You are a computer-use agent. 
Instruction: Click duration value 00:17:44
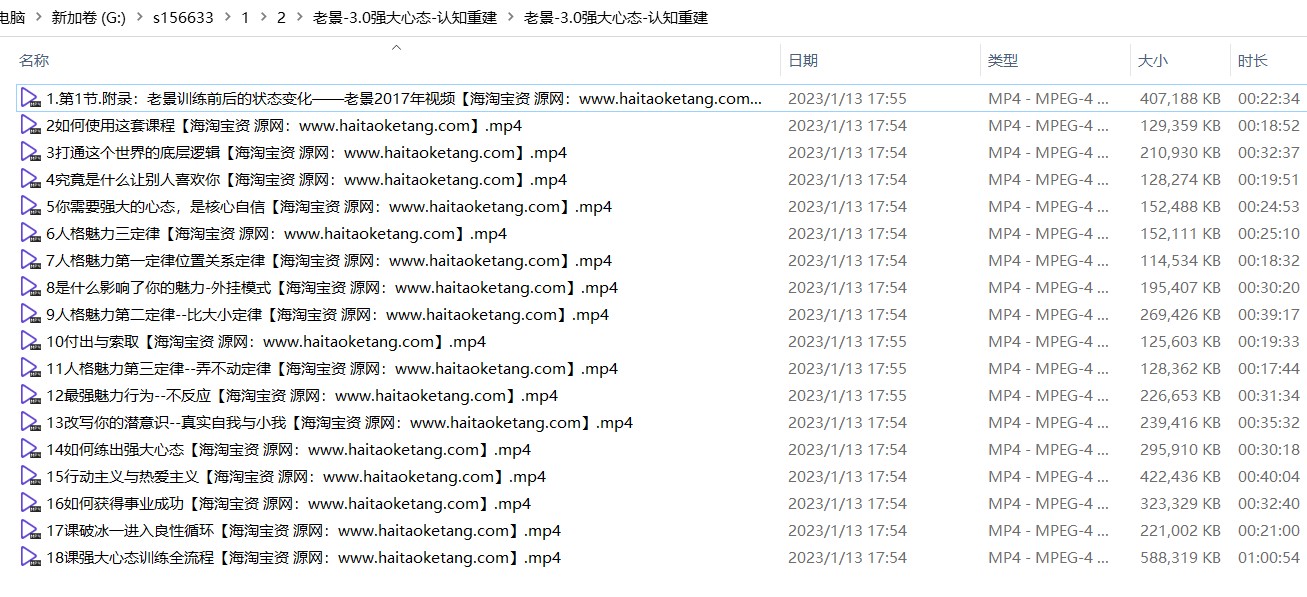(1269, 369)
